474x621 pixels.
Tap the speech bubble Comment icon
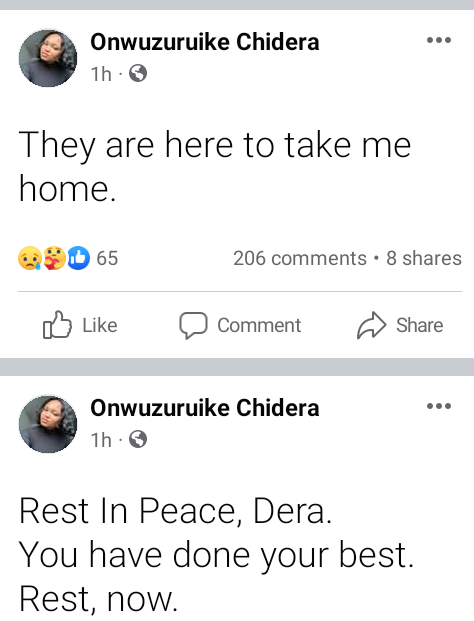point(193,326)
